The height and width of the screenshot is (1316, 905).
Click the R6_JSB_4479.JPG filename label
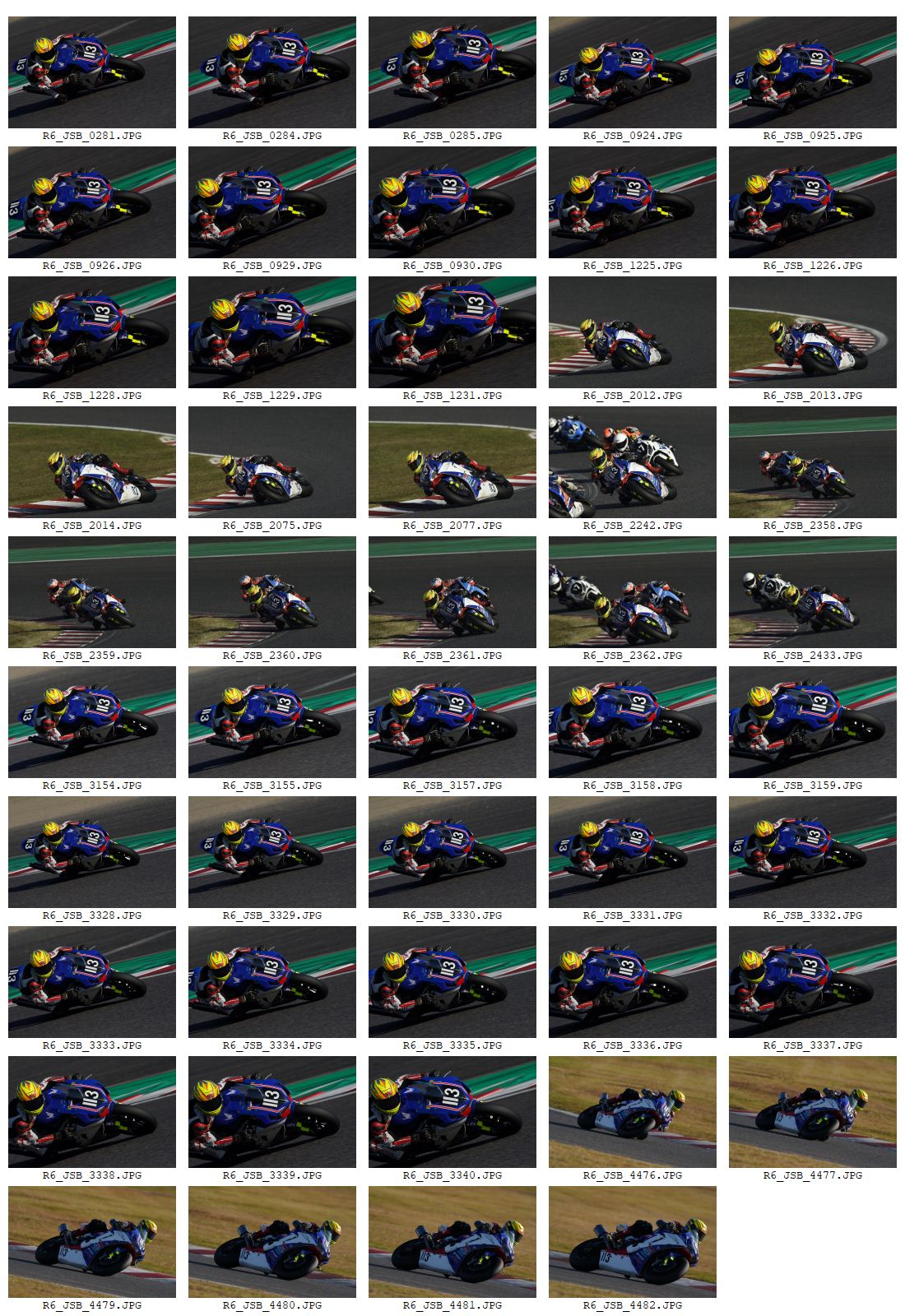92,1305
